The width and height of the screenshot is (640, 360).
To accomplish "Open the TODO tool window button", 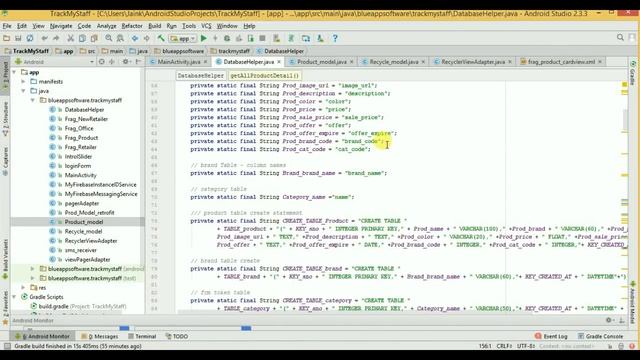I will tap(177, 336).
